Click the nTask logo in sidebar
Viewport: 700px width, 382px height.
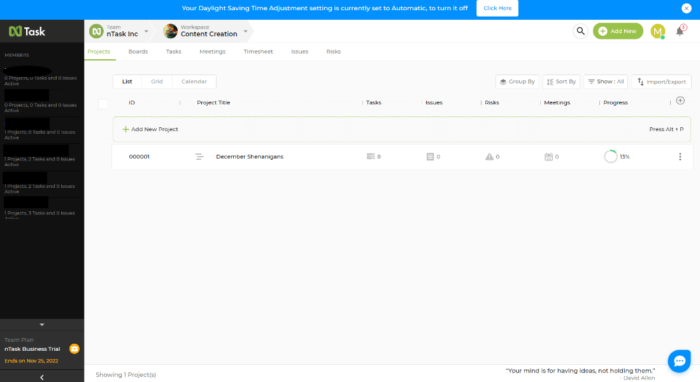tap(27, 31)
